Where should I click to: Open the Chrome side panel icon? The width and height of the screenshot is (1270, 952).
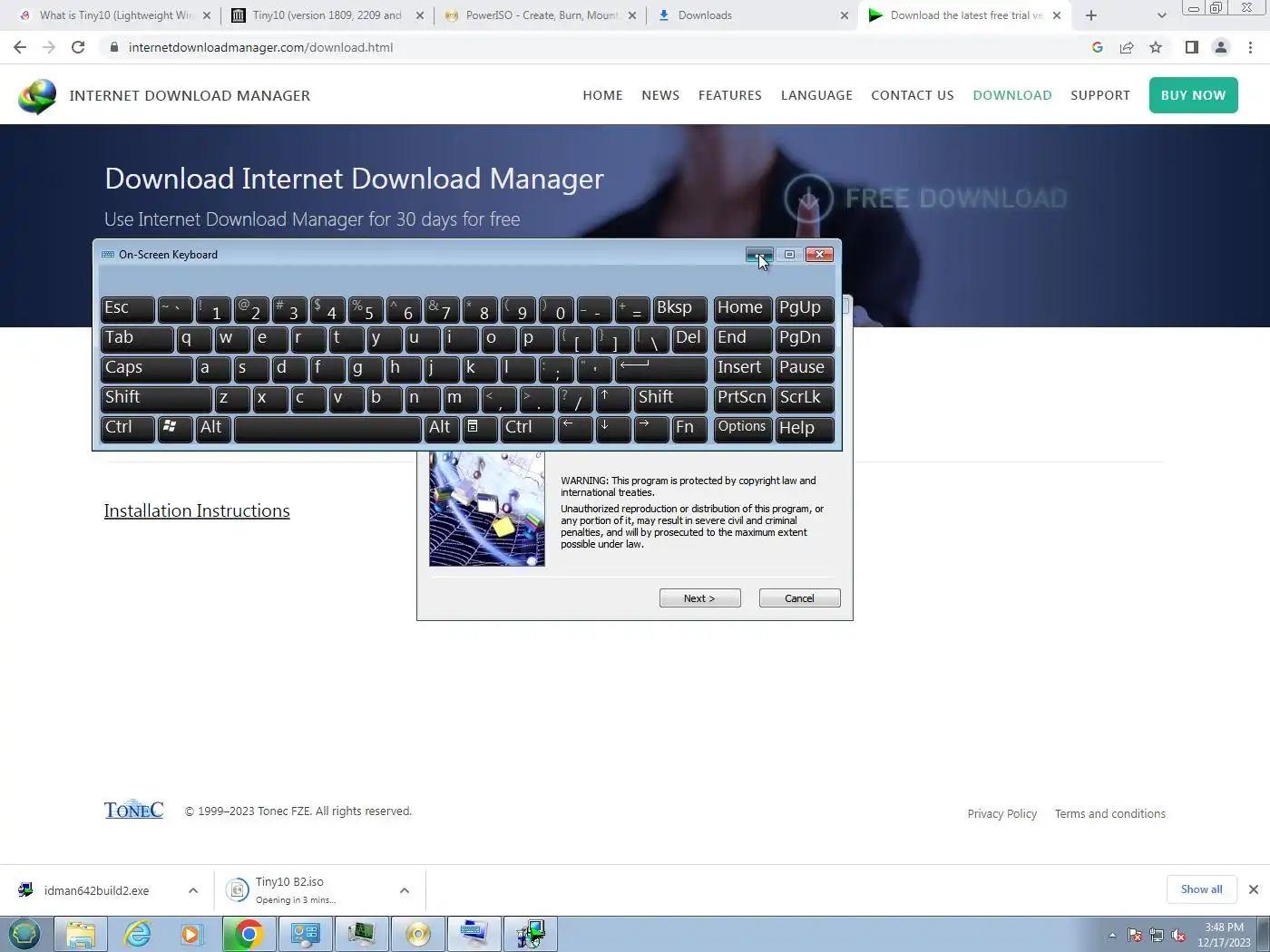[1192, 47]
